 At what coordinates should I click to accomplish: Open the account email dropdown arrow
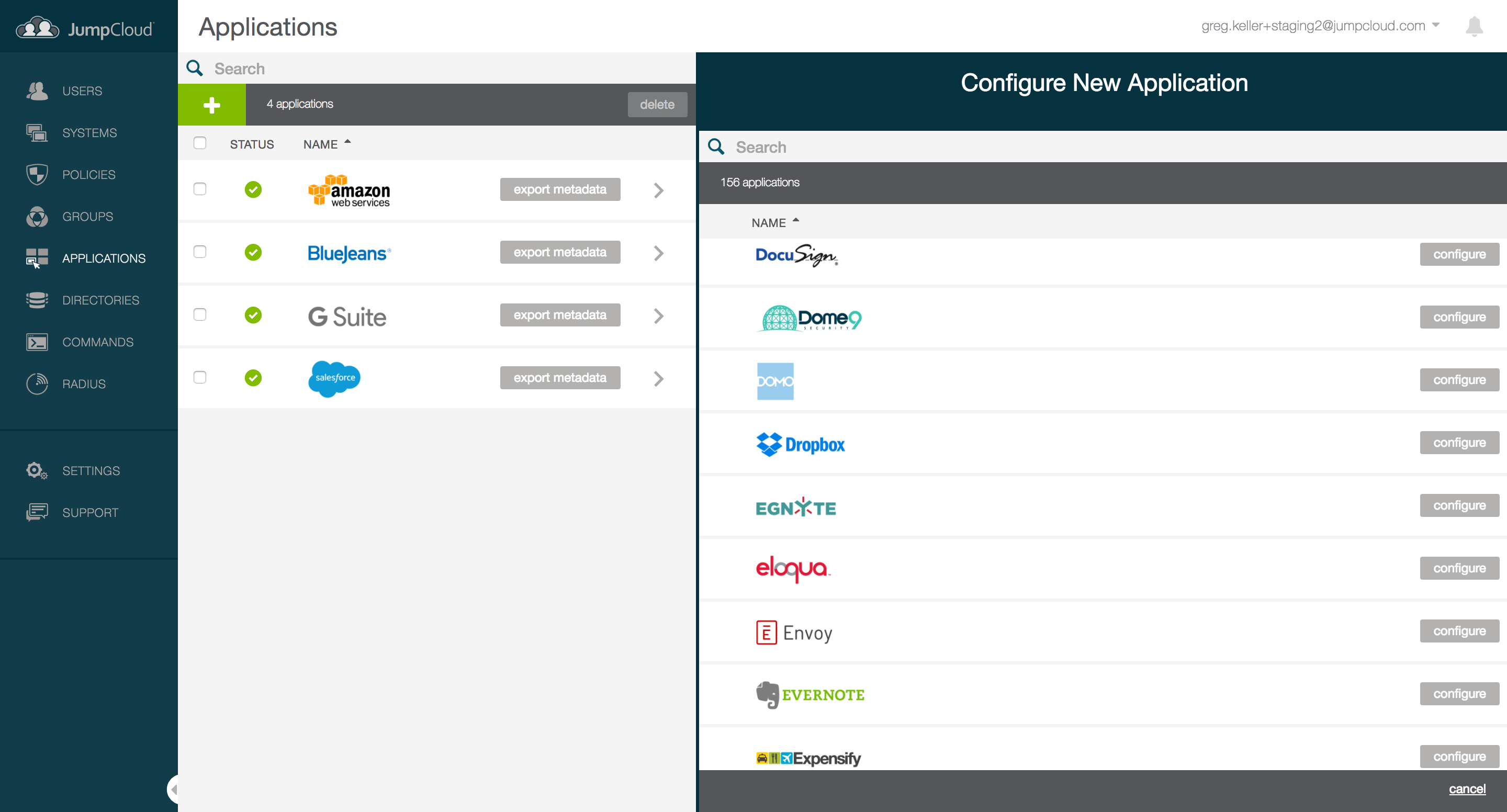point(1435,26)
